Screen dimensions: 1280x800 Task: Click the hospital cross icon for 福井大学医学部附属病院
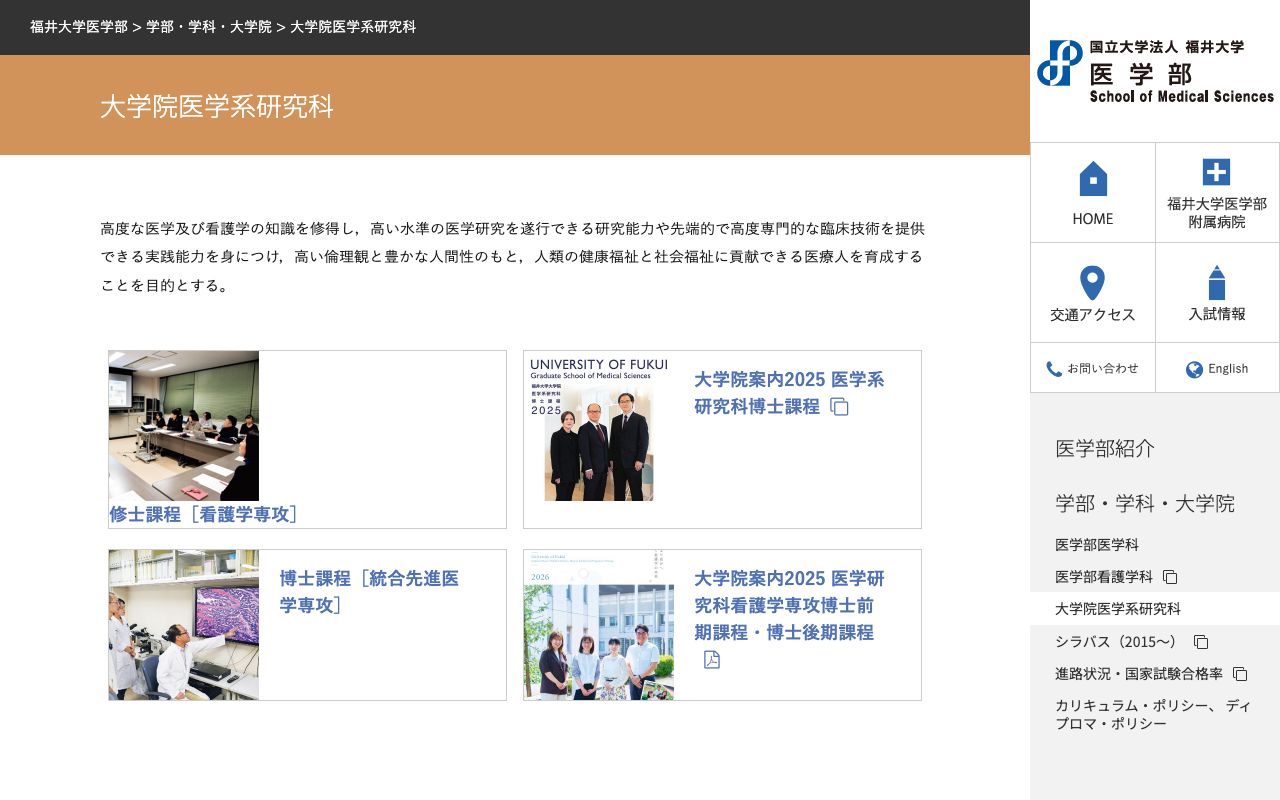(1217, 173)
